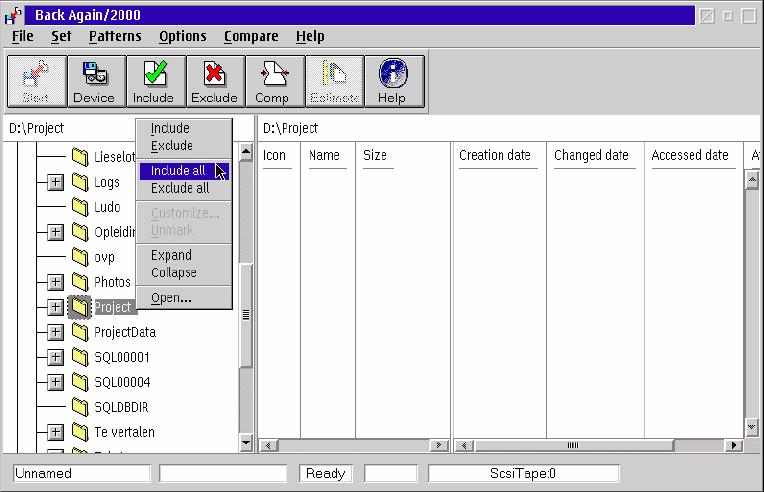Click the Comp compare toolbar button
764x492 pixels.
tap(275, 81)
